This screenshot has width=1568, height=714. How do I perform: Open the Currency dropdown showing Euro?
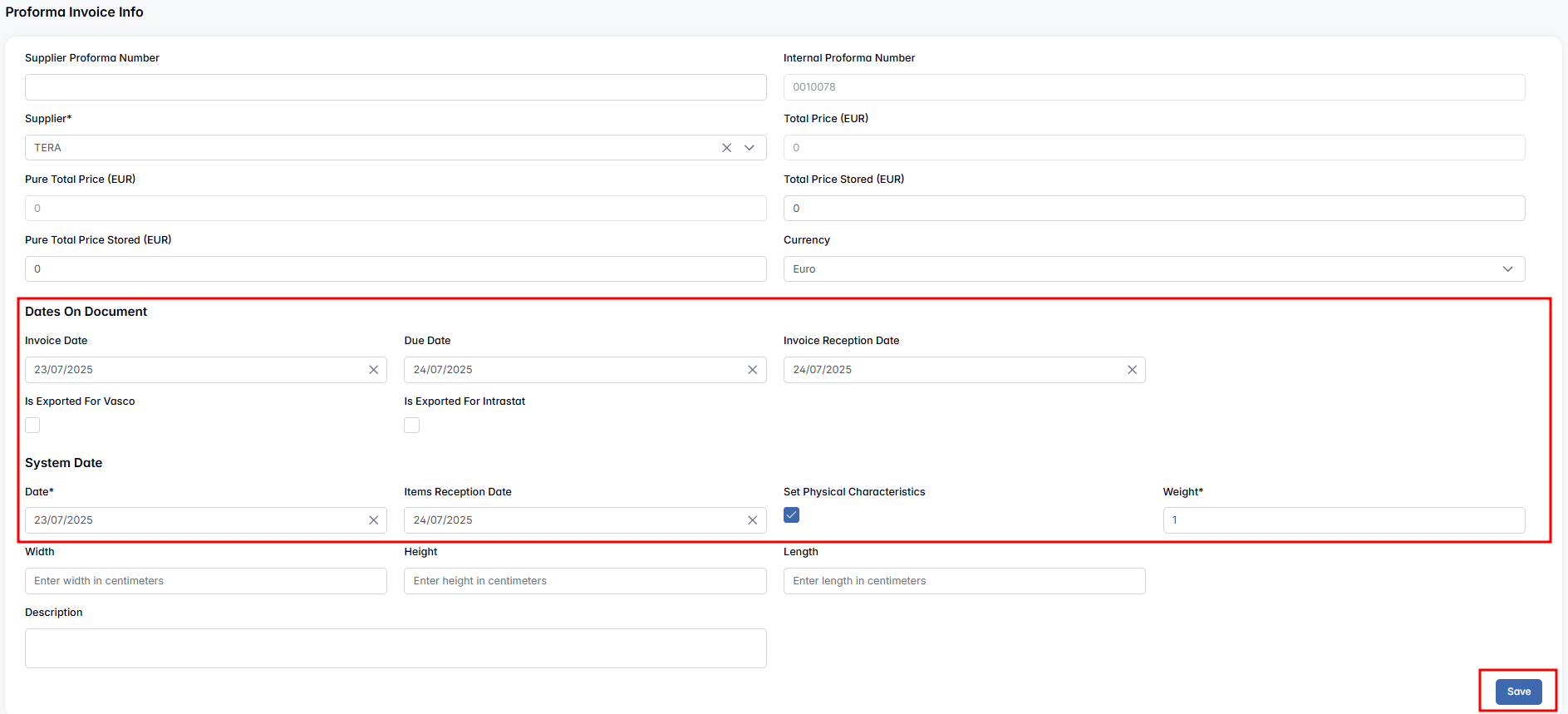click(x=1153, y=269)
